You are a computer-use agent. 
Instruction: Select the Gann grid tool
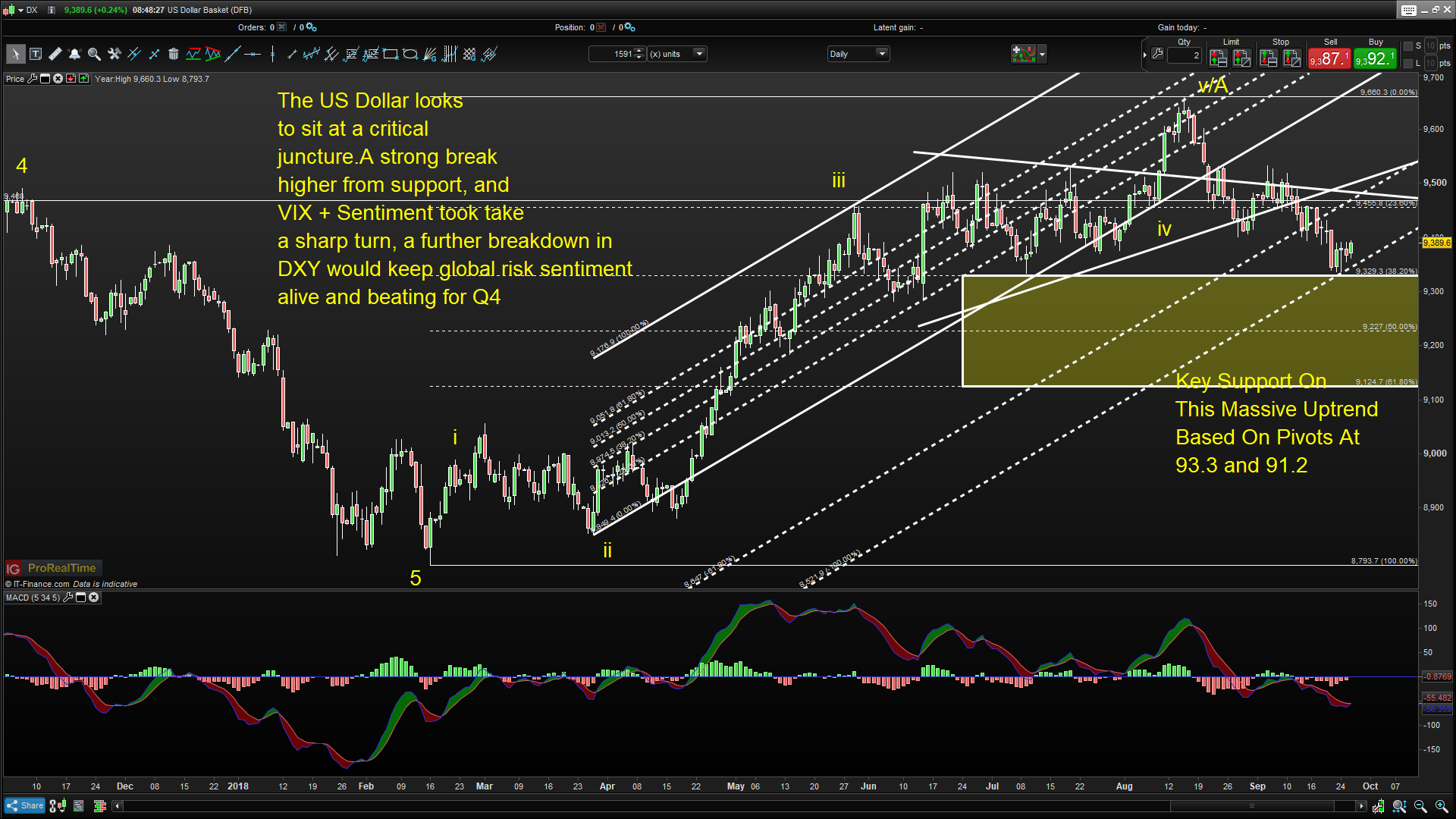pos(469,54)
